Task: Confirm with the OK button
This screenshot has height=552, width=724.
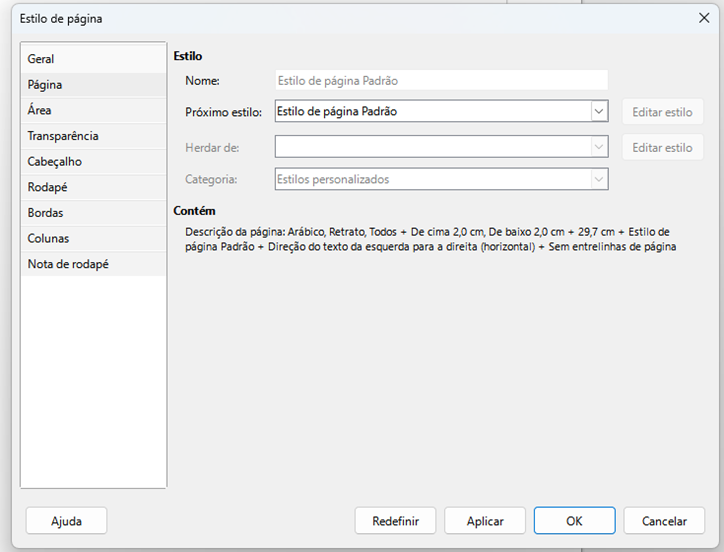Action: [574, 521]
